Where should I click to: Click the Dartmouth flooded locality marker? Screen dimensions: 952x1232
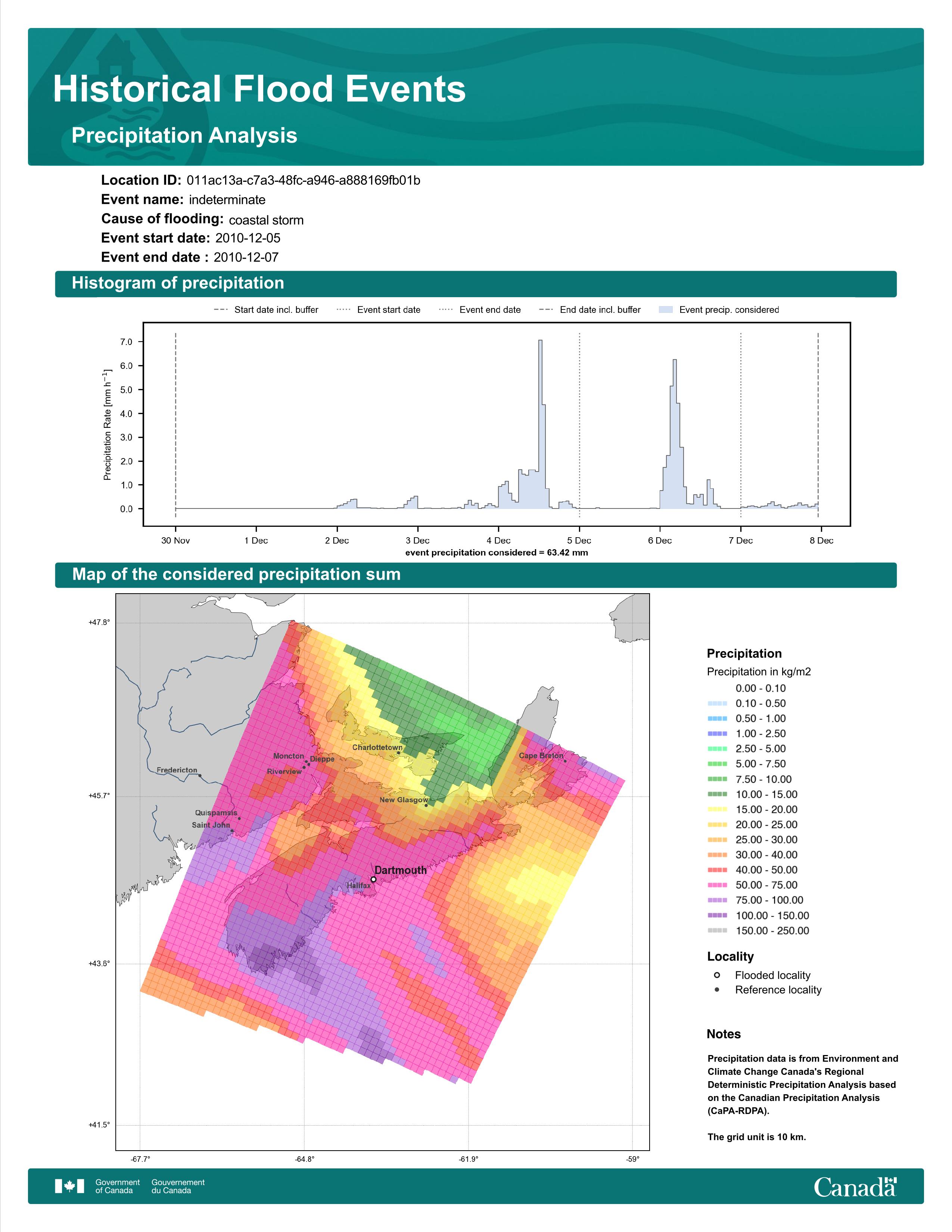(x=373, y=880)
